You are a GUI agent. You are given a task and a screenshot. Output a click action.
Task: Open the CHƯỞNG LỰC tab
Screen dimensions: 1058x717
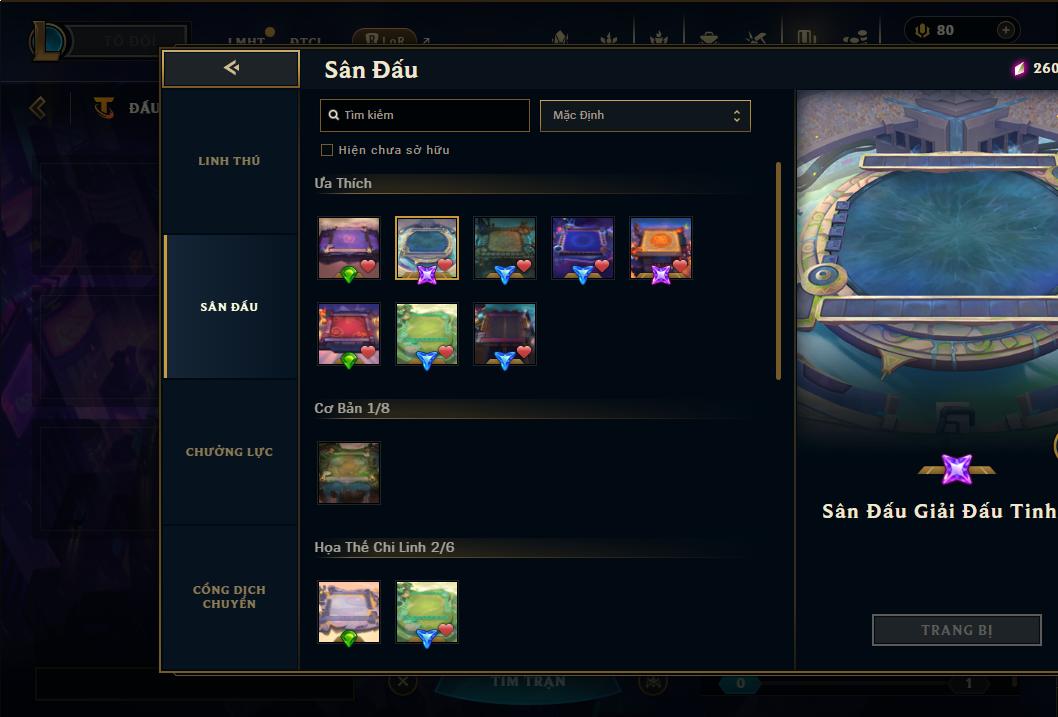coord(229,452)
